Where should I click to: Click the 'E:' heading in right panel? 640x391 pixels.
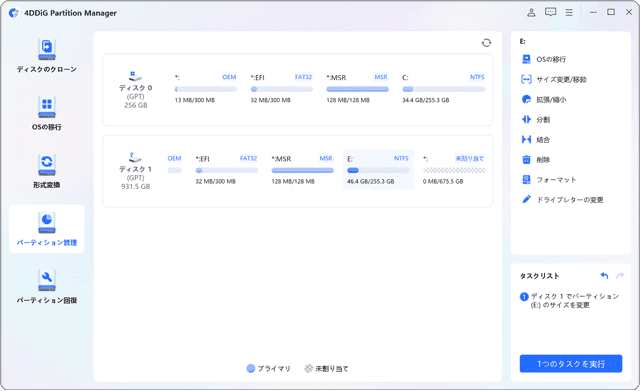(x=522, y=41)
